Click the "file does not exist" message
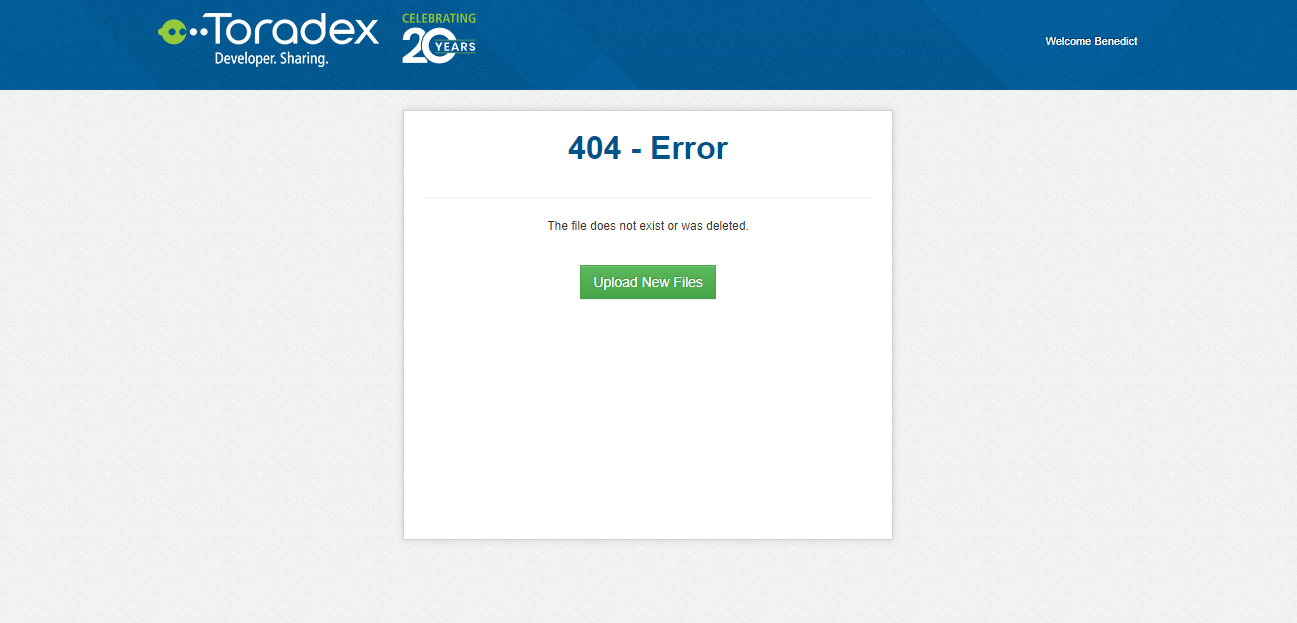 click(x=618, y=226)
